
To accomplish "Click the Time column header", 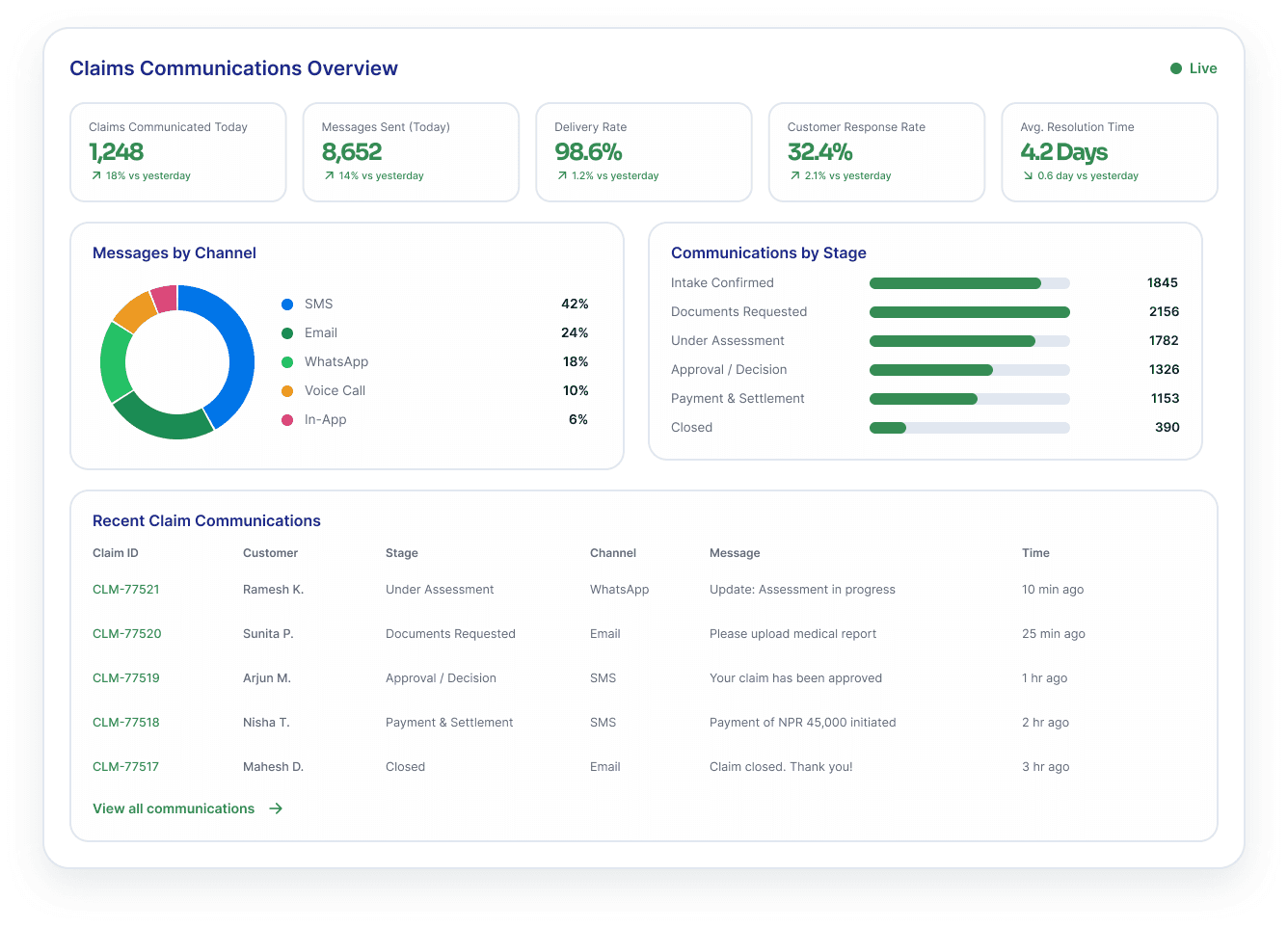I will click(1035, 553).
